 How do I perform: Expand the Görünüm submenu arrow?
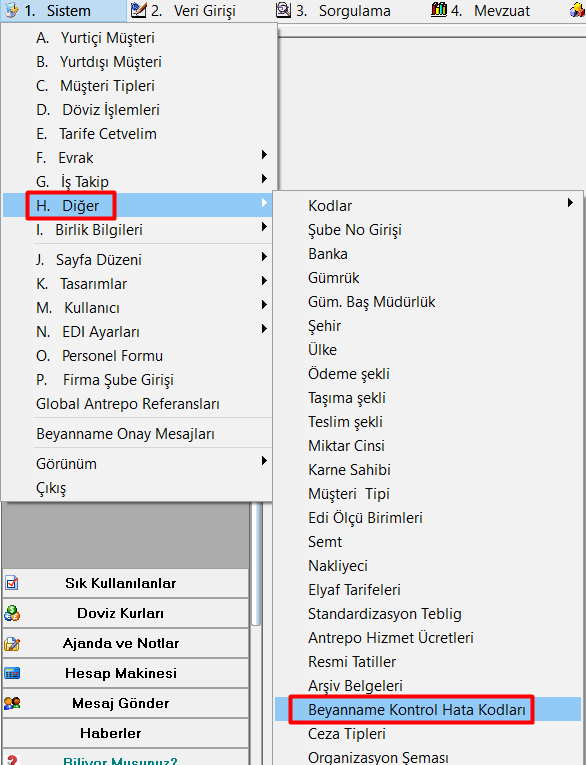(264, 461)
